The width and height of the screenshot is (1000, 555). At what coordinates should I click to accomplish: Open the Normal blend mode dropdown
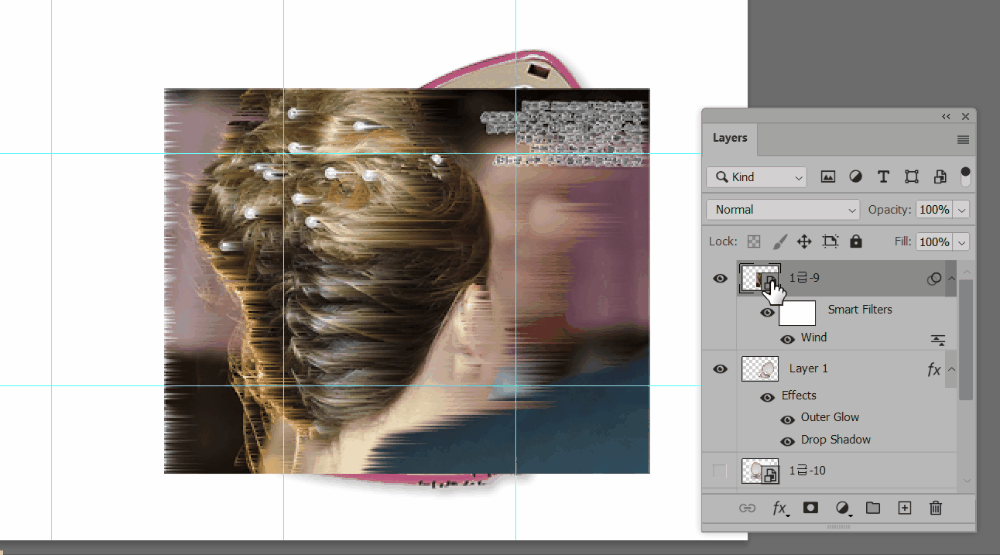click(783, 210)
